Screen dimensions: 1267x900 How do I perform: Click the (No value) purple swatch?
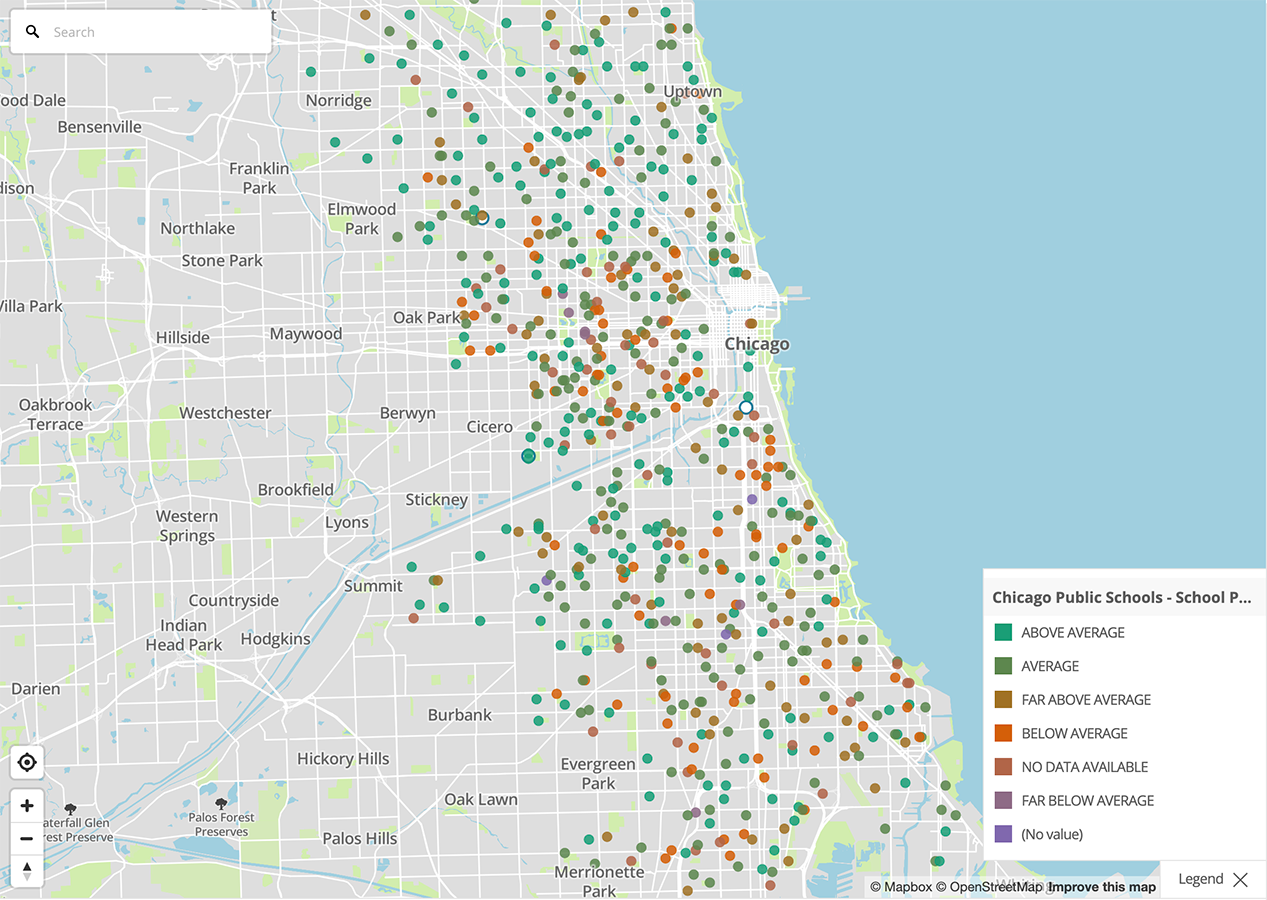tap(1003, 834)
